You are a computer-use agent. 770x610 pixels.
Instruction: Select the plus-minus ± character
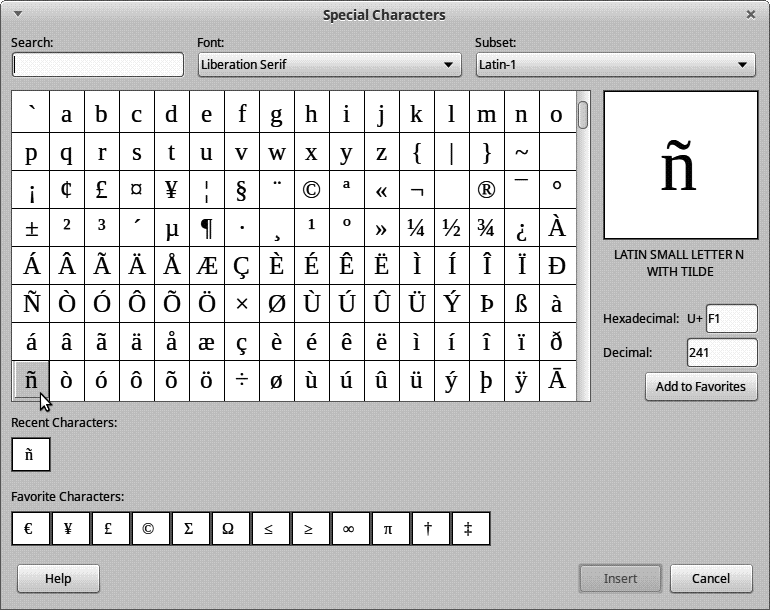click(x=31, y=228)
